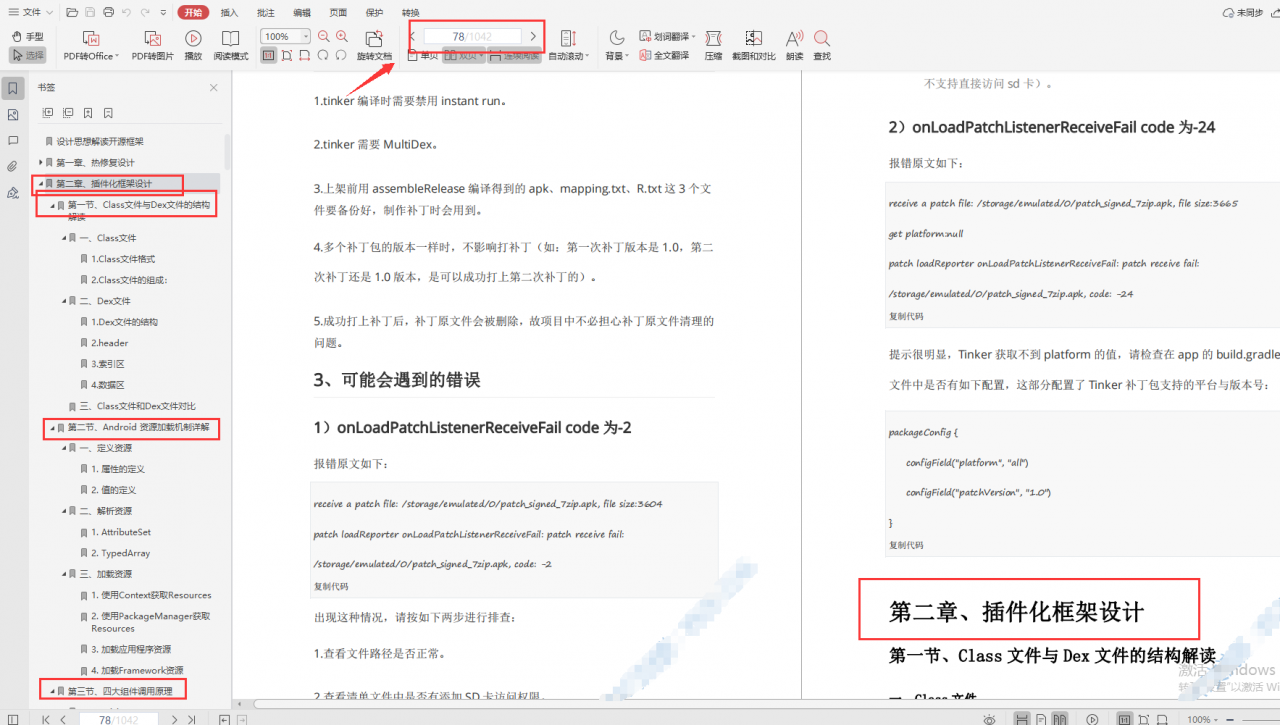Collapse 一、Class文件 bookmark node

pyautogui.click(x=64, y=238)
